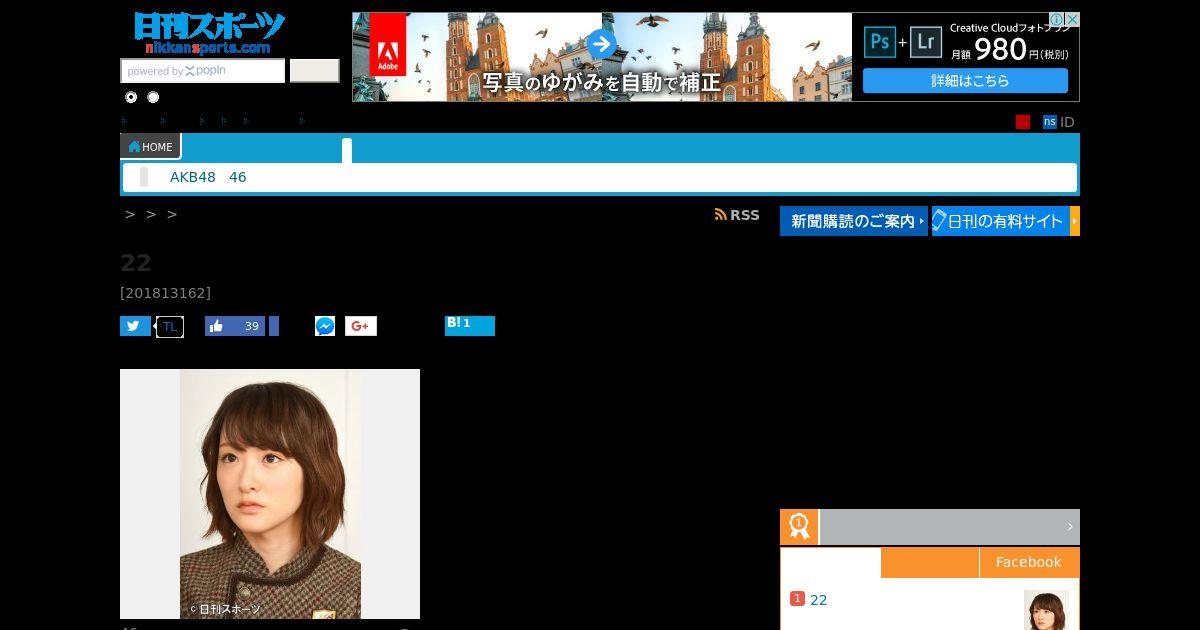
Task: Select the middle orange ranking tab
Action: pyautogui.click(x=930, y=562)
